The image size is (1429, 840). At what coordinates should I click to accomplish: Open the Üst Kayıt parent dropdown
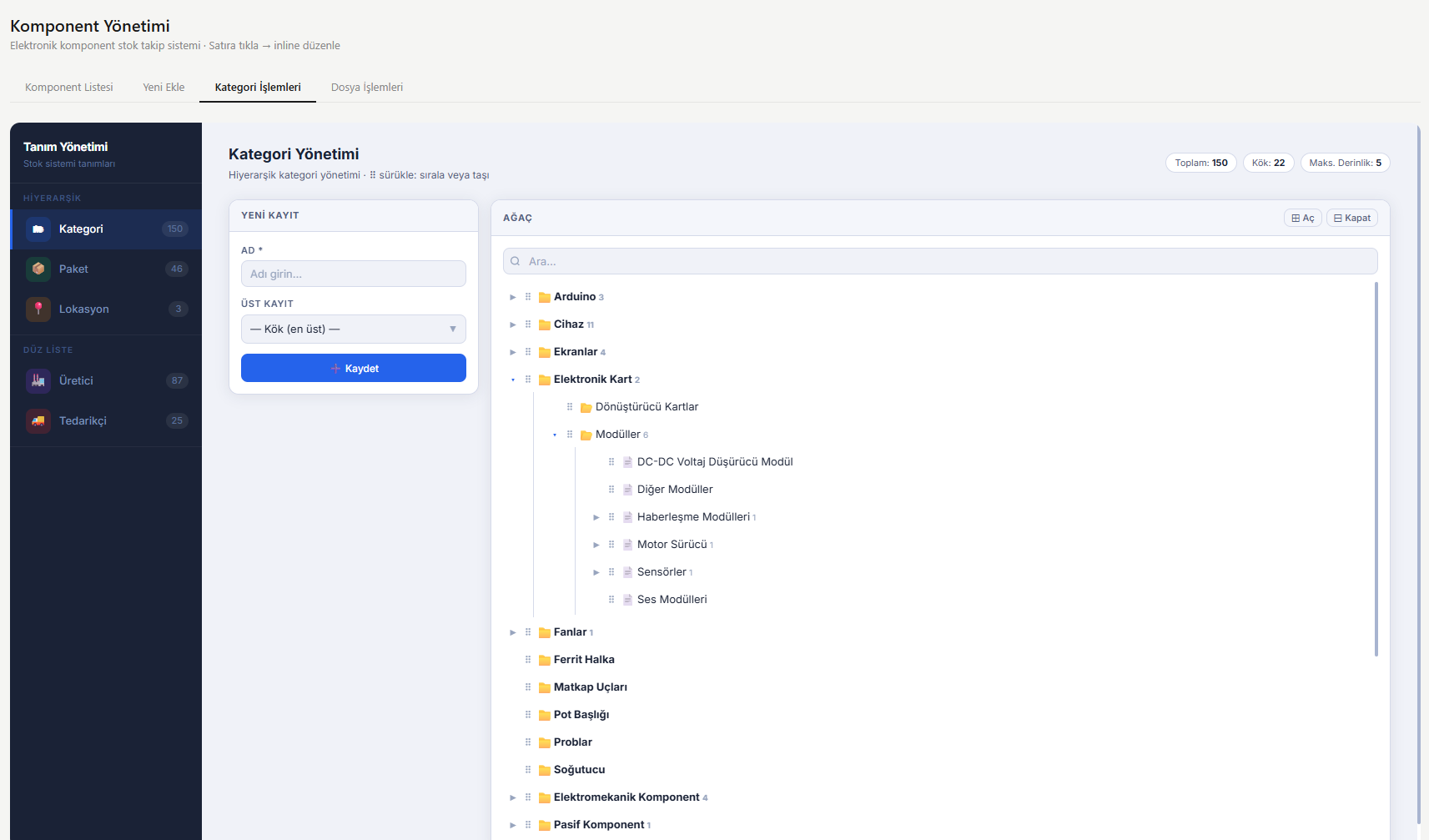coord(353,329)
